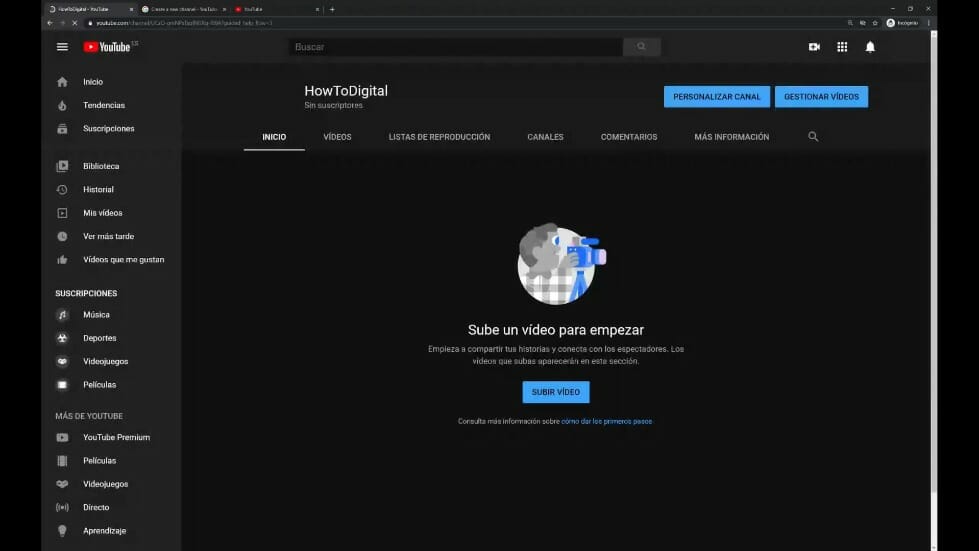Click the Deportes label
The image size is (979, 551).
100,338
